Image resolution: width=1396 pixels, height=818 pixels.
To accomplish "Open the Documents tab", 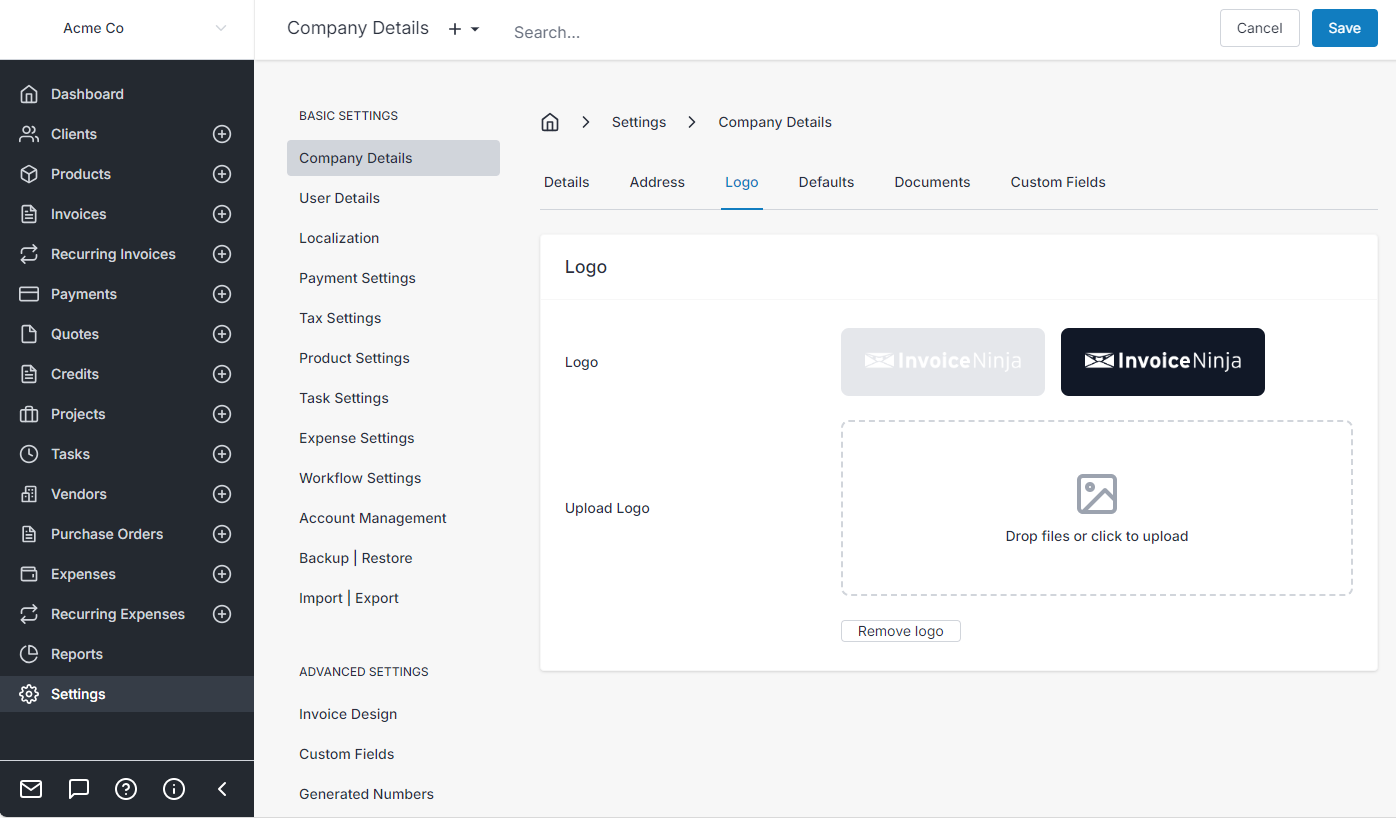I will (x=932, y=182).
